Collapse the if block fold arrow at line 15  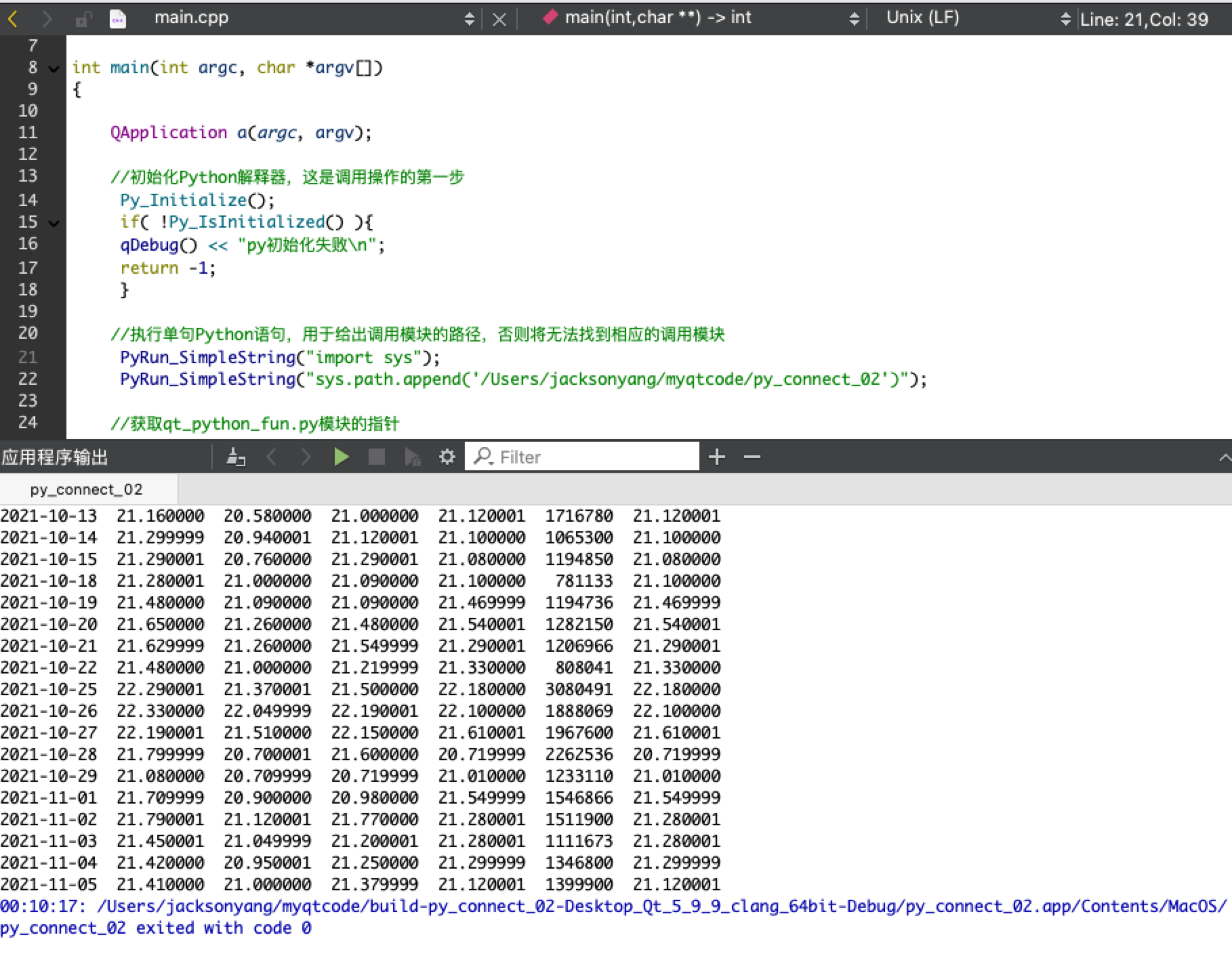54,223
